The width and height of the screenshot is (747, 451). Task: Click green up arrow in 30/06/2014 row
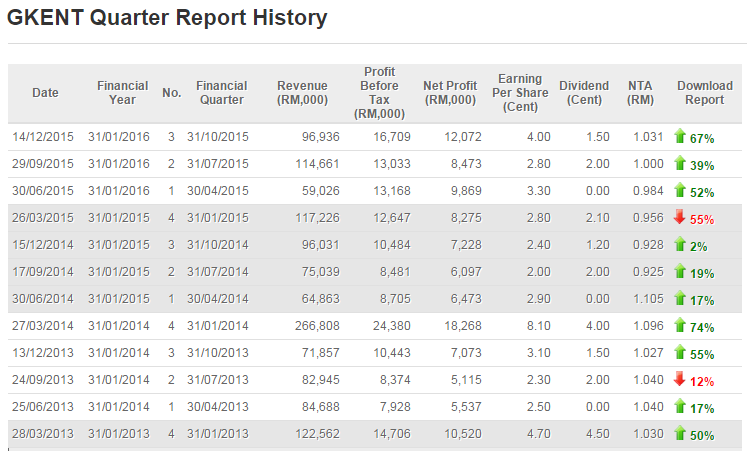point(680,299)
